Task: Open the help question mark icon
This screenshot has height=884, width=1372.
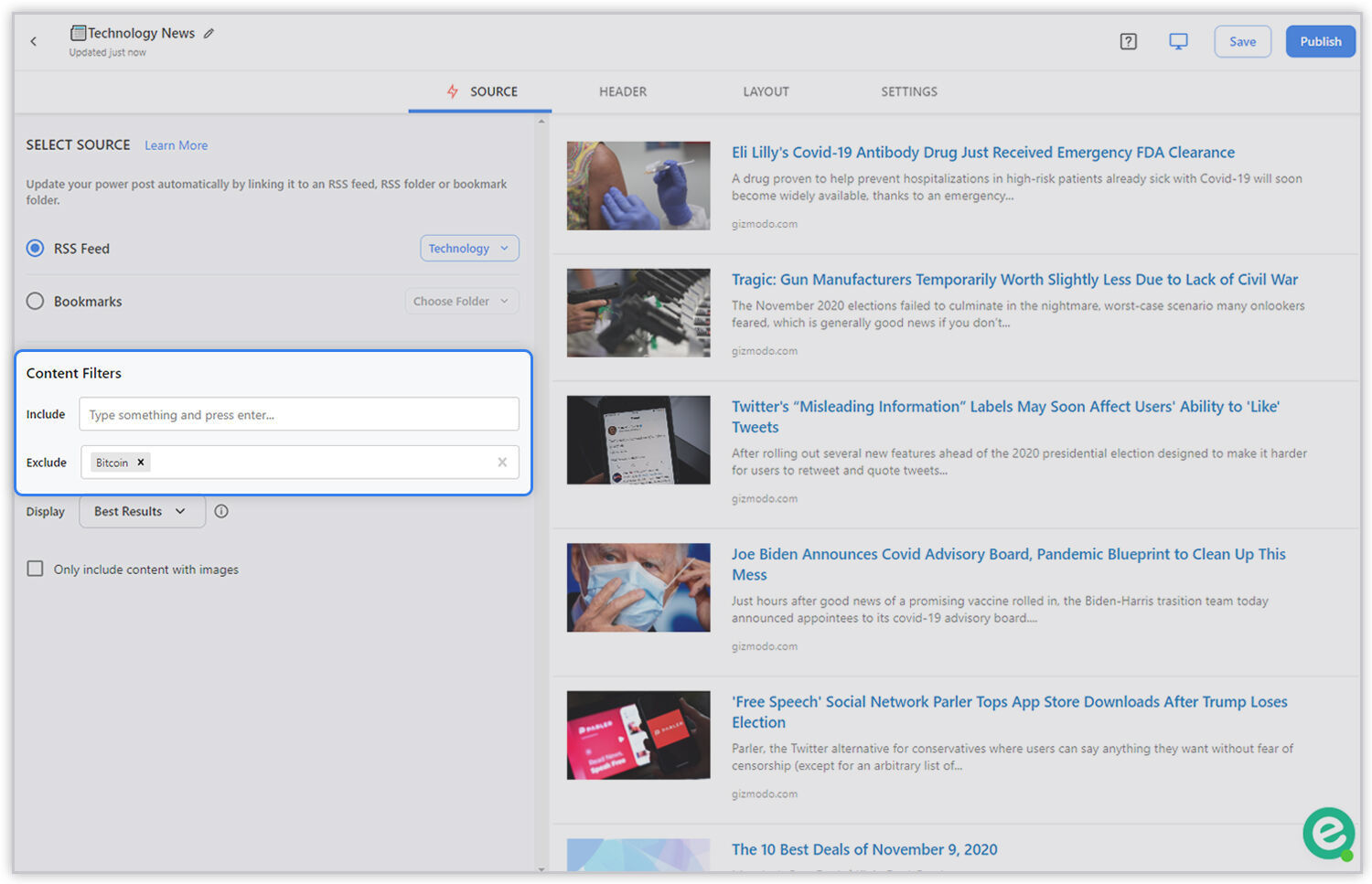Action: 1128,41
